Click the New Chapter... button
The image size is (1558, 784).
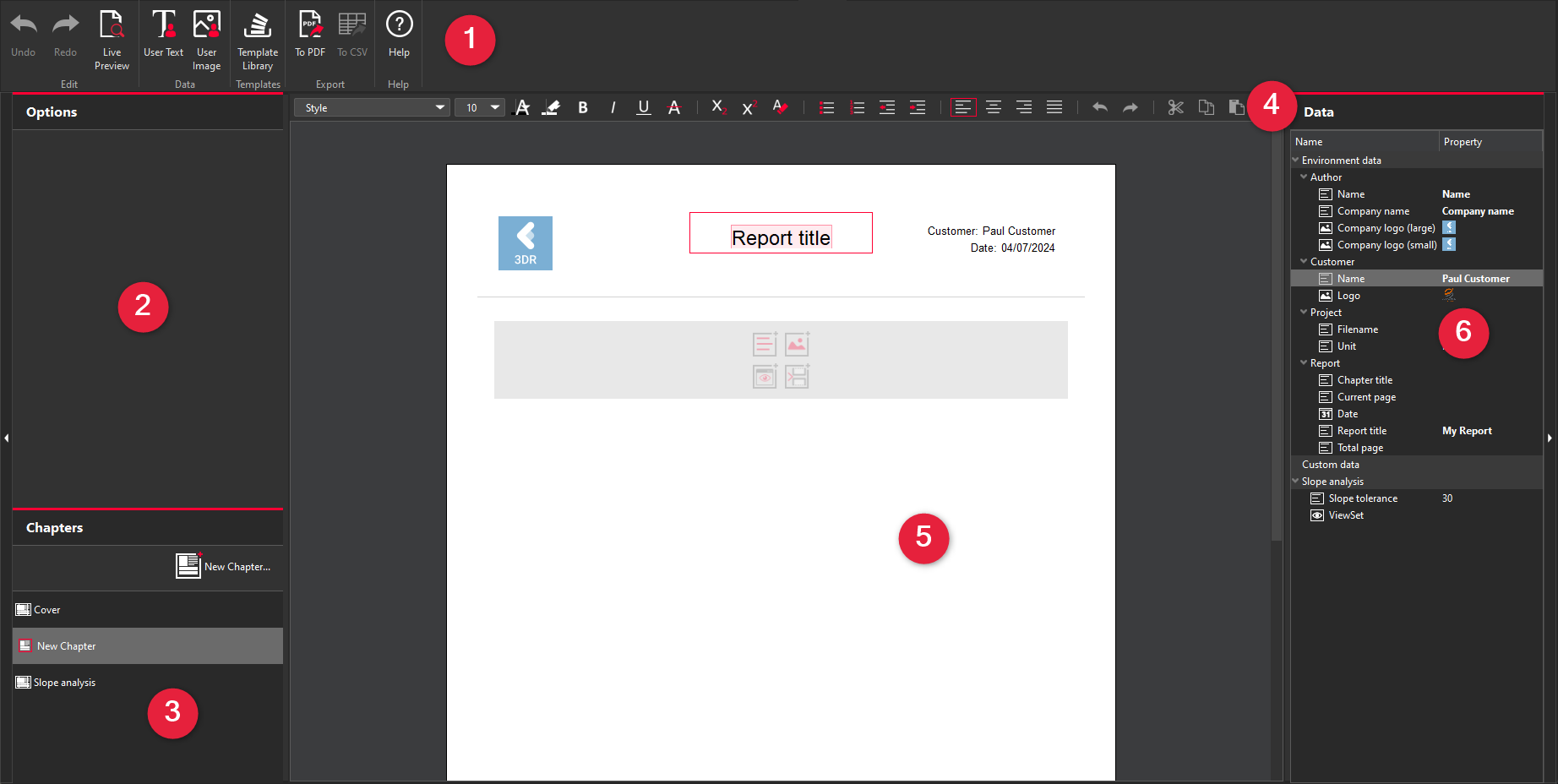224,566
